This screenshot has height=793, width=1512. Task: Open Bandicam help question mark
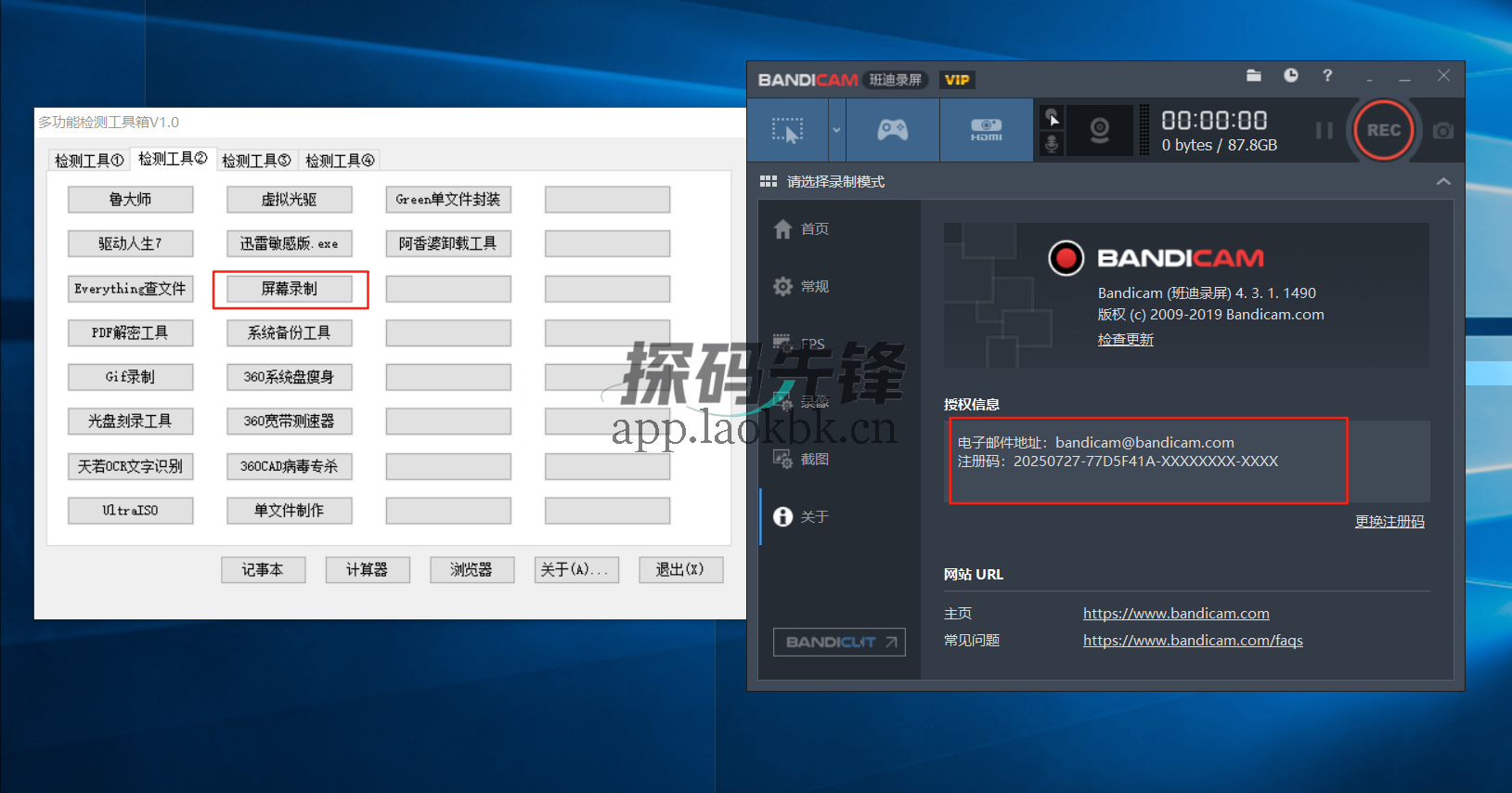pos(1327,75)
